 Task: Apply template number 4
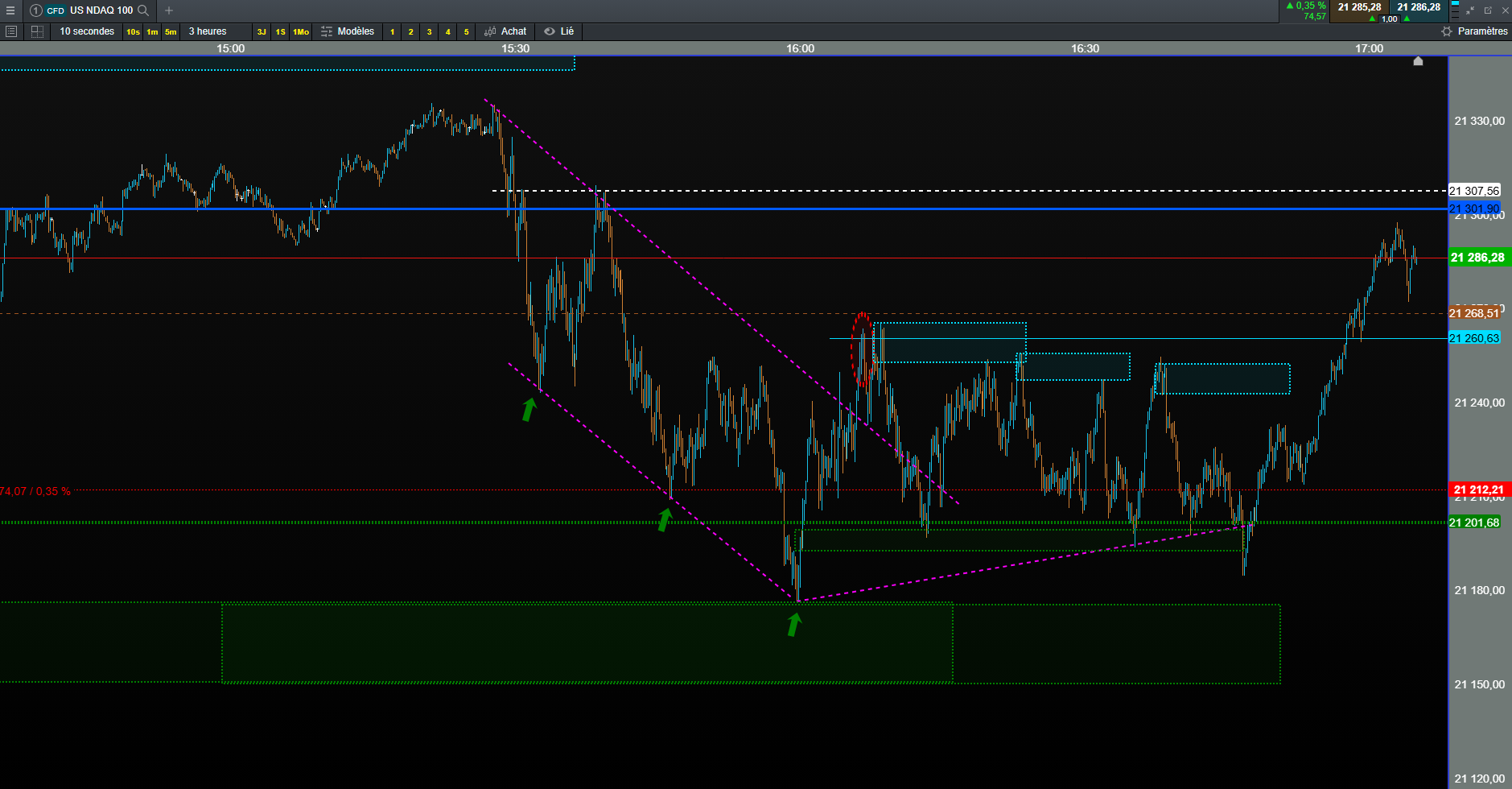pyautogui.click(x=447, y=32)
